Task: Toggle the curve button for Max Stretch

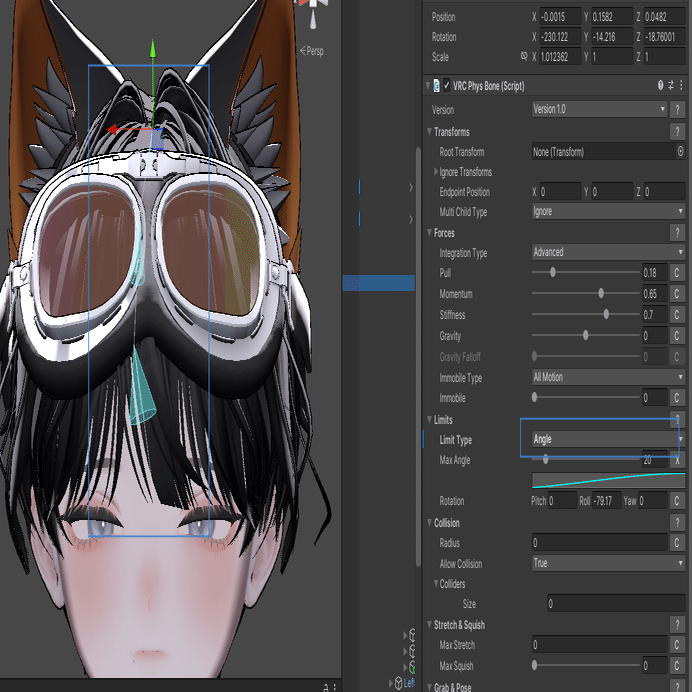Action: pos(677,645)
